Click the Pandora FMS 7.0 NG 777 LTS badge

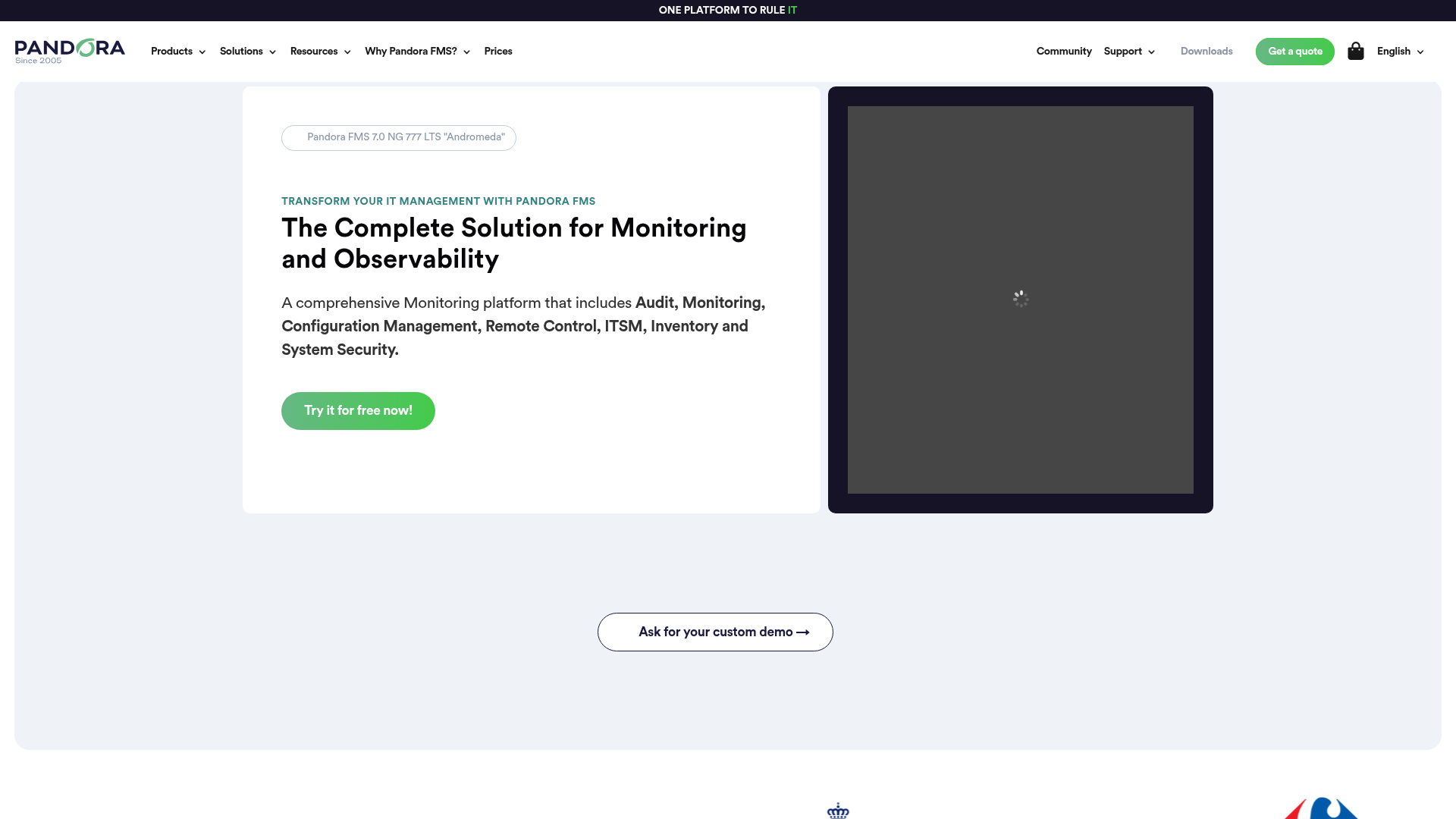[x=398, y=137]
